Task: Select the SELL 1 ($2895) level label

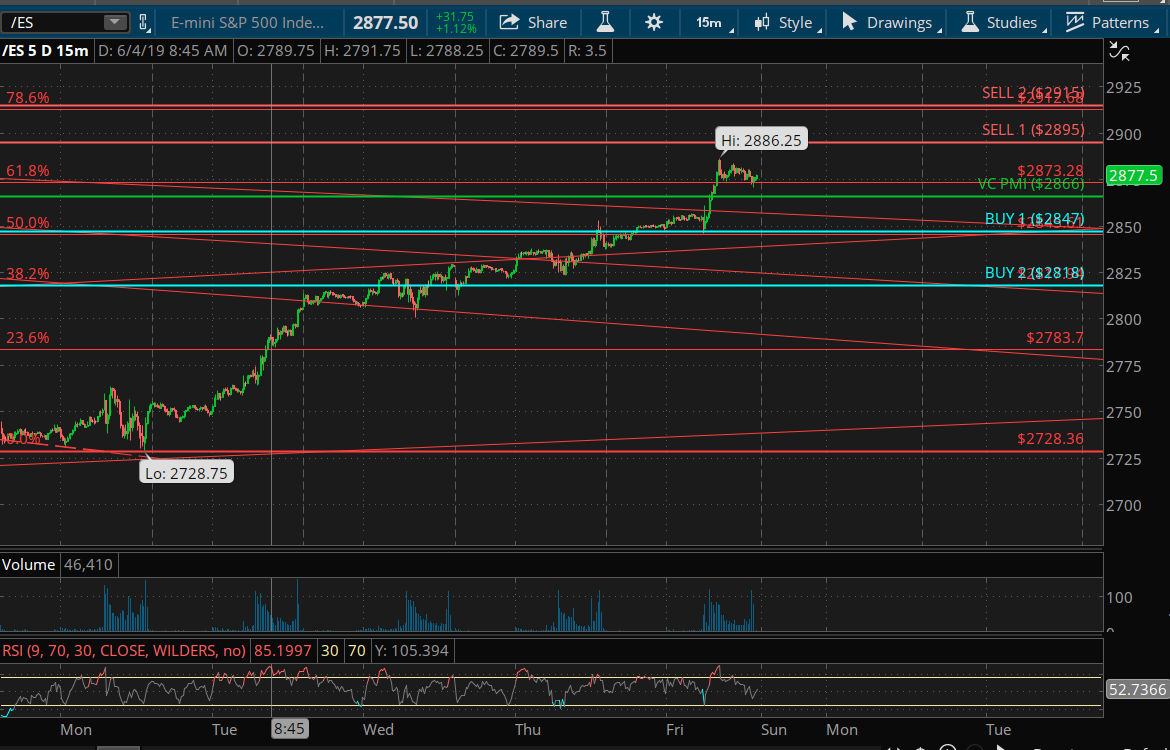Action: (1033, 130)
